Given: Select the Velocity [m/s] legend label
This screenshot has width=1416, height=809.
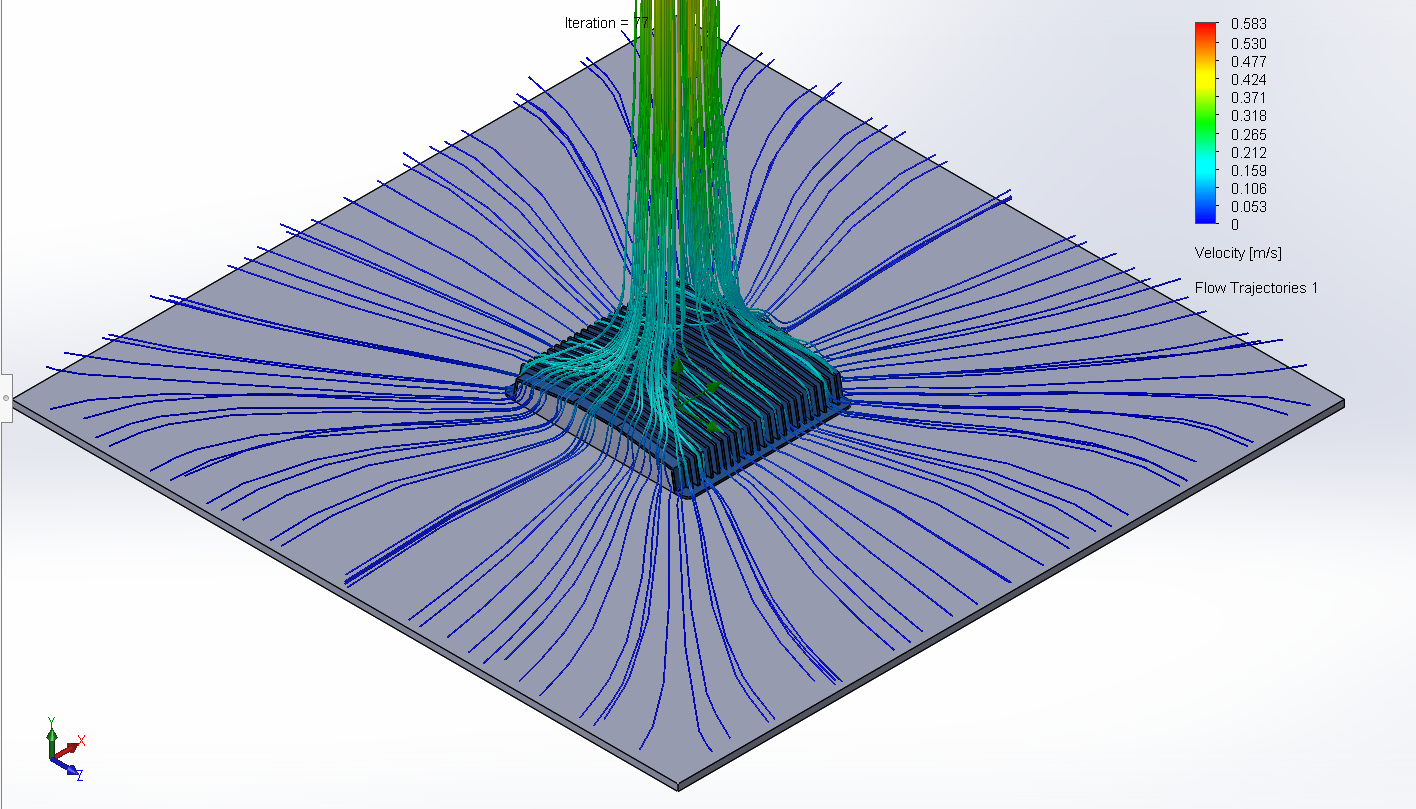Looking at the screenshot, I should pos(1240,253).
